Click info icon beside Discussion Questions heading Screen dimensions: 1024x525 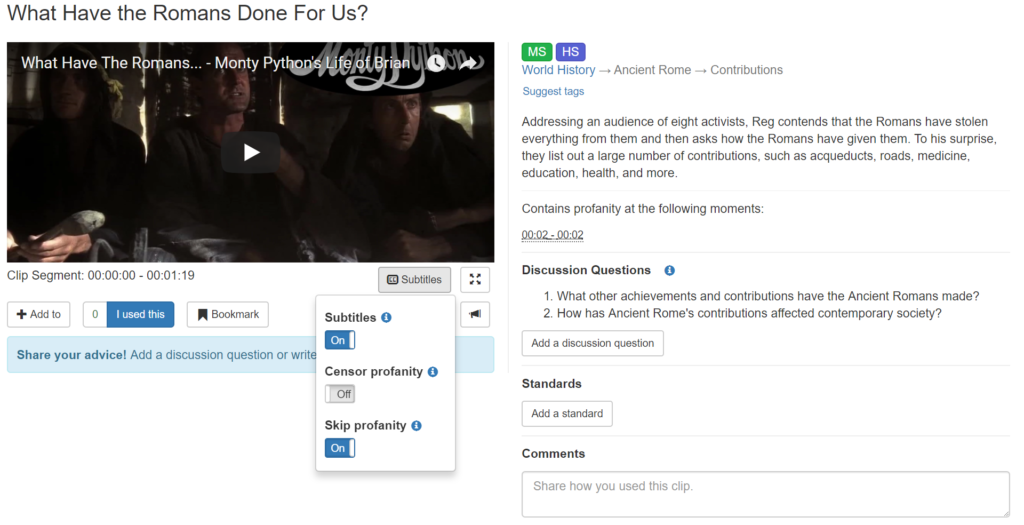coord(669,270)
